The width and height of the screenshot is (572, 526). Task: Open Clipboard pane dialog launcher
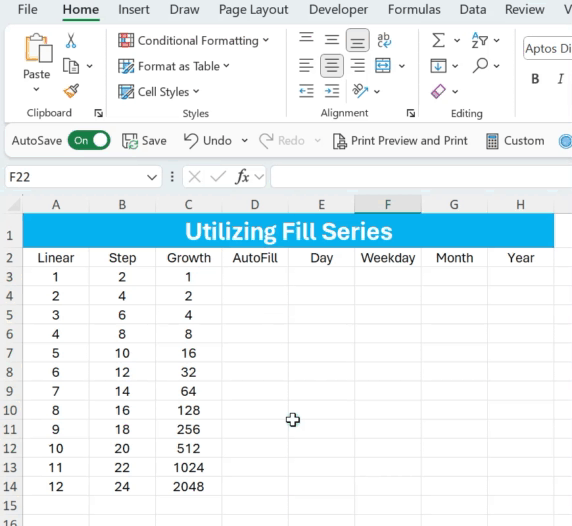click(x=98, y=113)
